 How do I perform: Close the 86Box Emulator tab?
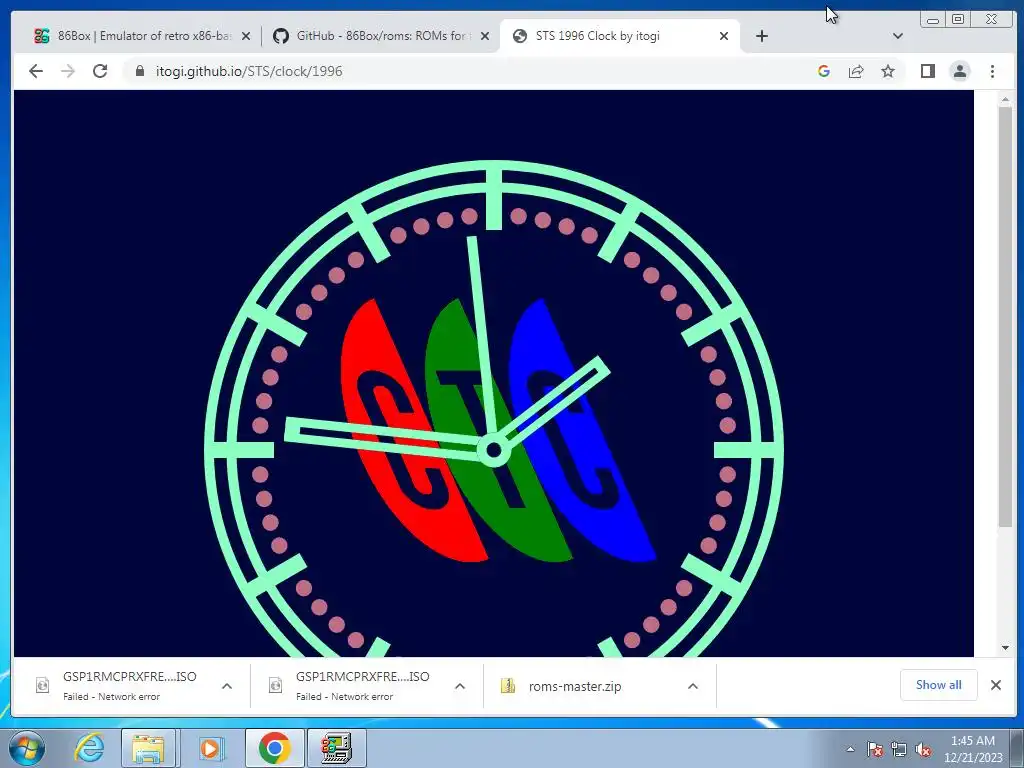[x=246, y=36]
